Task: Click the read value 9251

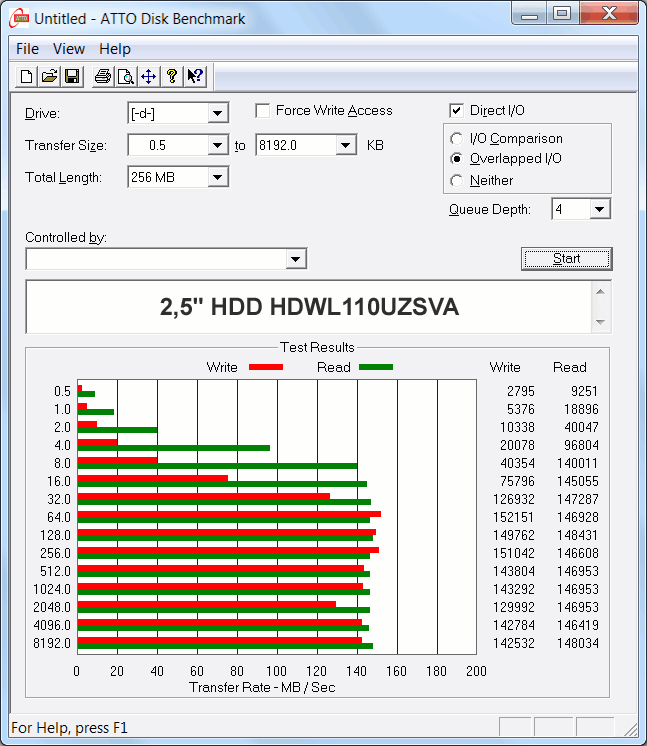Action: click(584, 391)
